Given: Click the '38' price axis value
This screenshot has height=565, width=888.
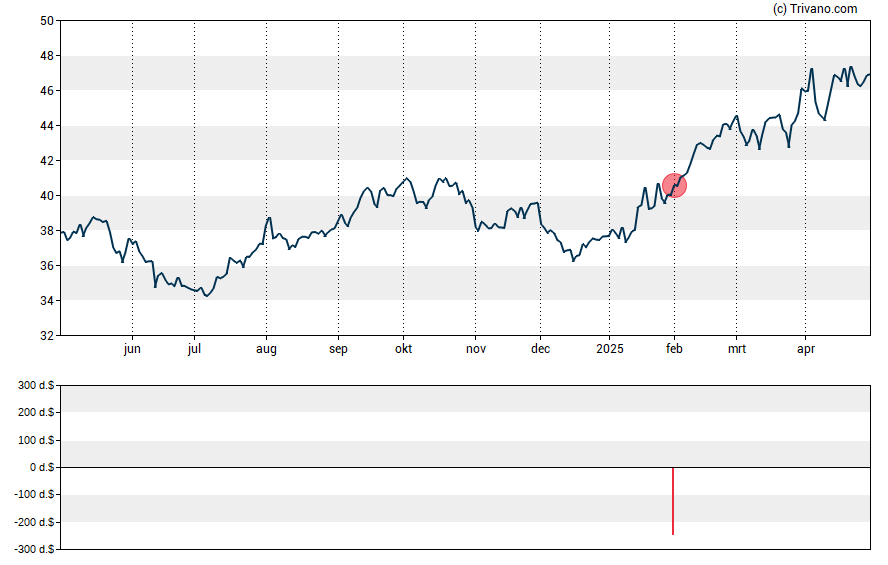Looking at the screenshot, I should click(x=47, y=231).
